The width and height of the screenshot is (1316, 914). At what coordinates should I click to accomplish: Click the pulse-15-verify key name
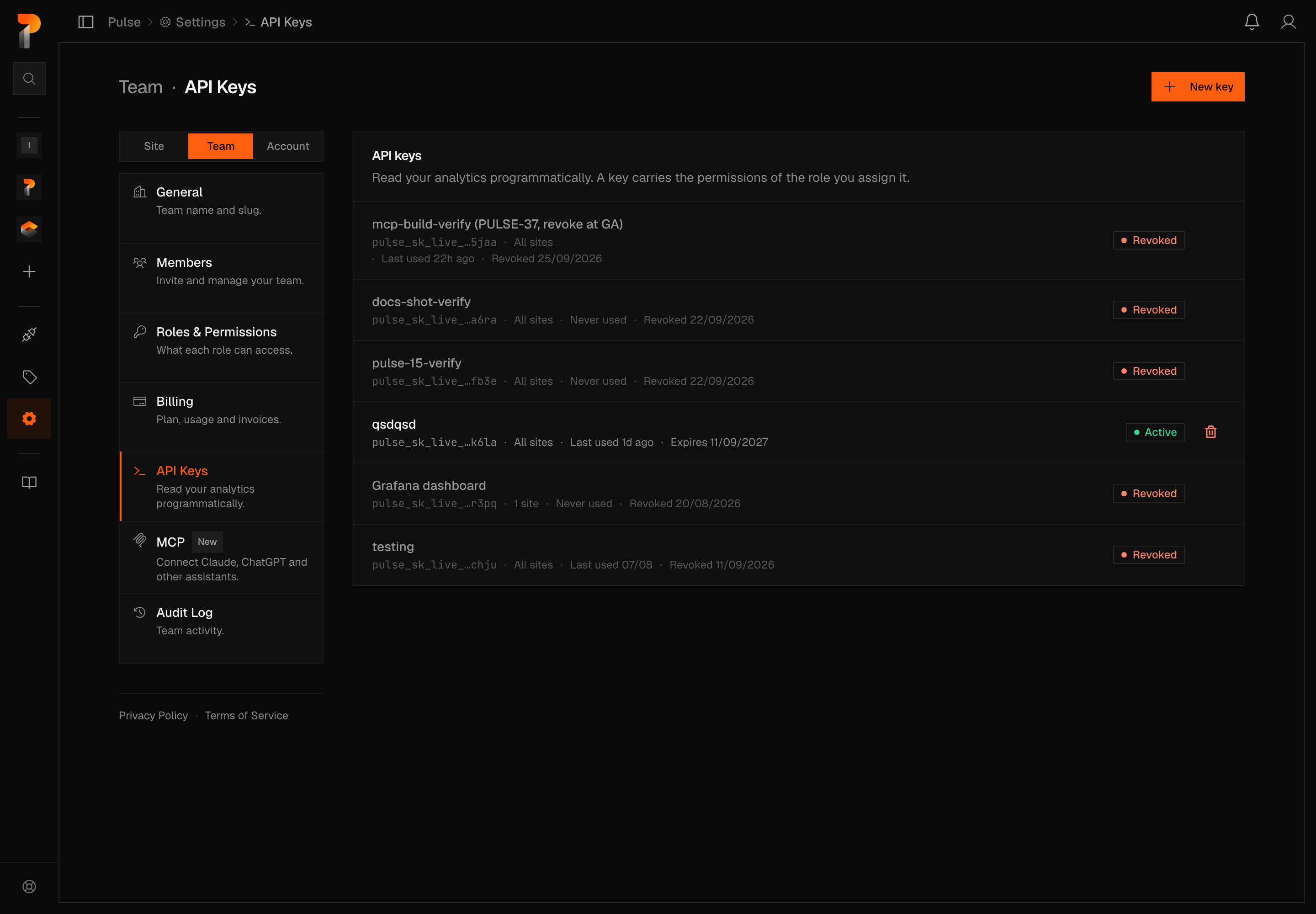click(x=416, y=363)
